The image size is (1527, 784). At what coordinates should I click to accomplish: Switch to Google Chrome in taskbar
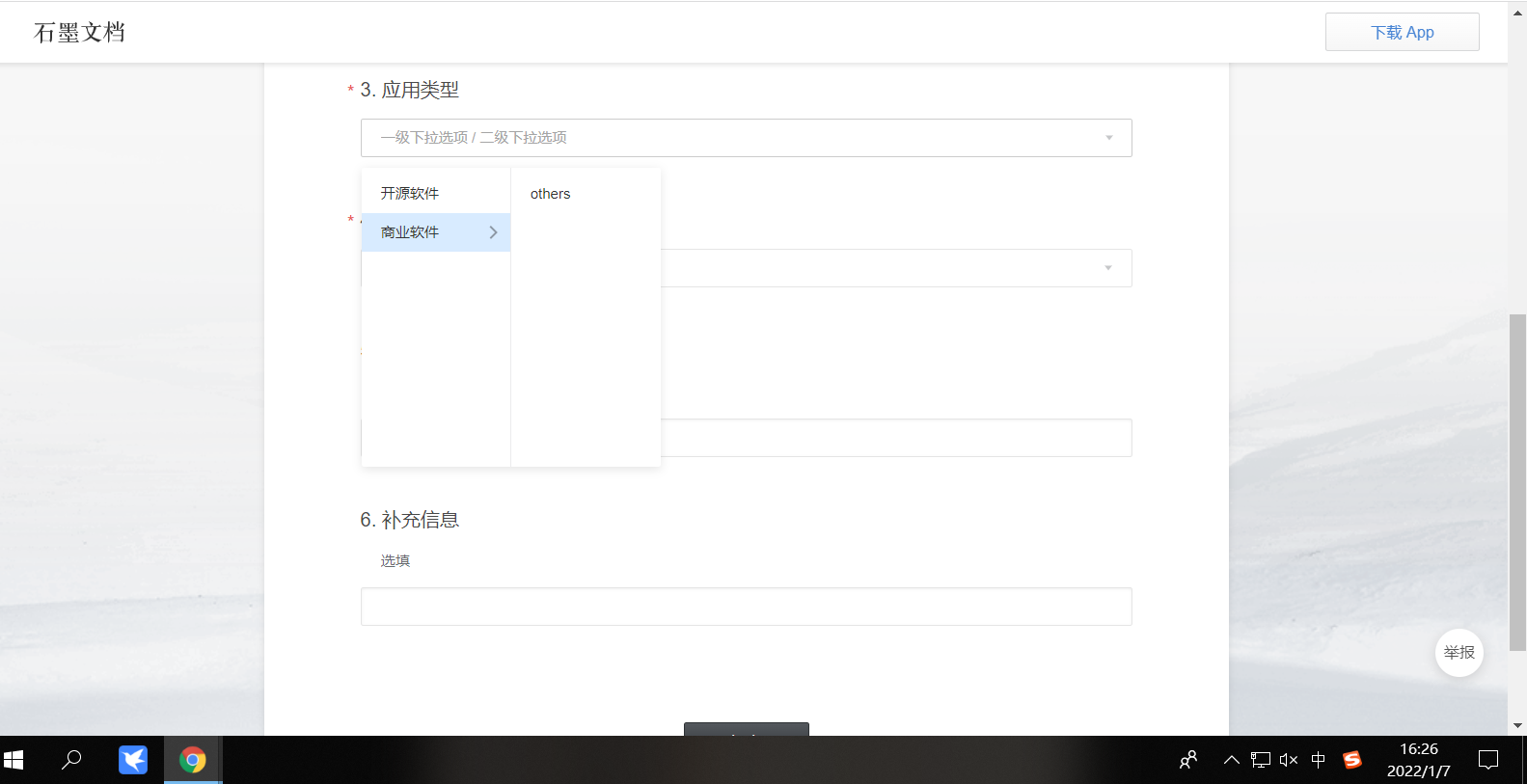tap(193, 760)
